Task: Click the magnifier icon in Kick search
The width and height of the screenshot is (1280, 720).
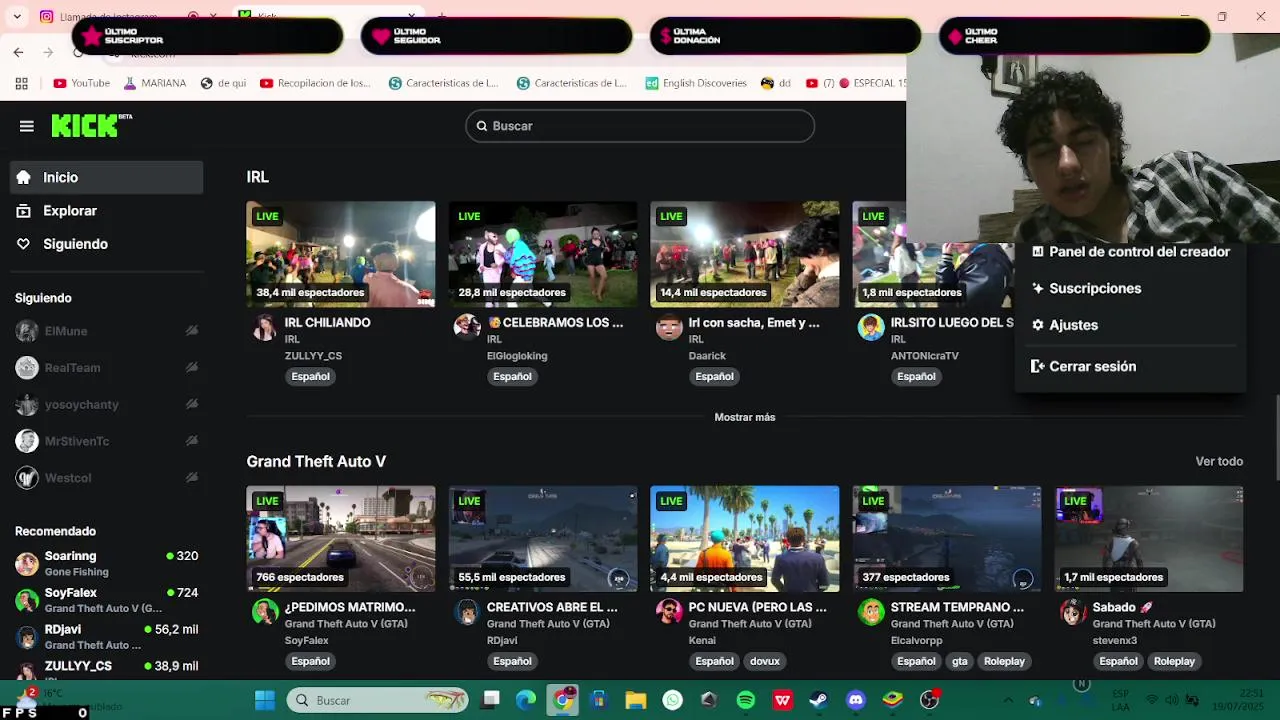Action: [482, 126]
